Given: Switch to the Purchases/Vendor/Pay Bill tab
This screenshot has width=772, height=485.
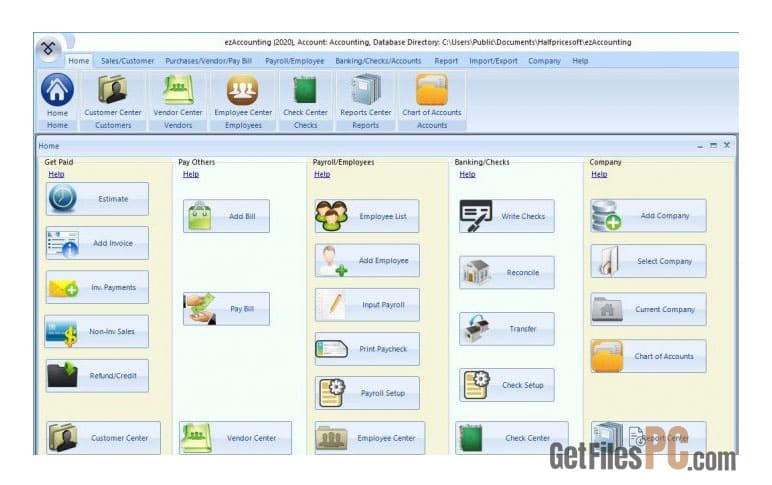Looking at the screenshot, I should point(209,61).
